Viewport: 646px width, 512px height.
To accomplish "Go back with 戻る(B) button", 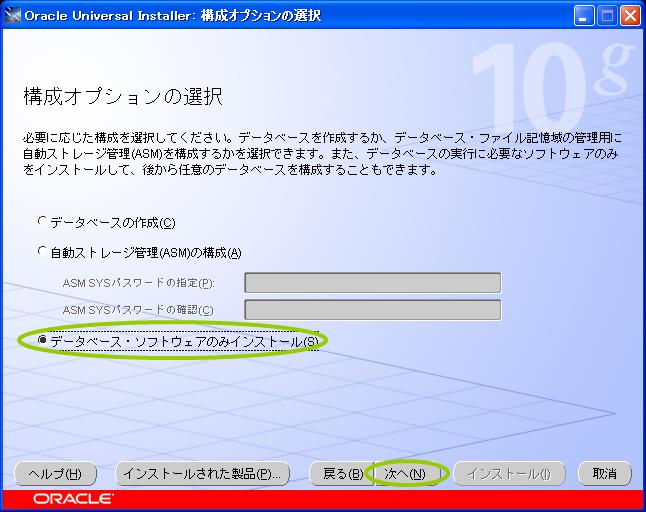I will tap(342, 474).
